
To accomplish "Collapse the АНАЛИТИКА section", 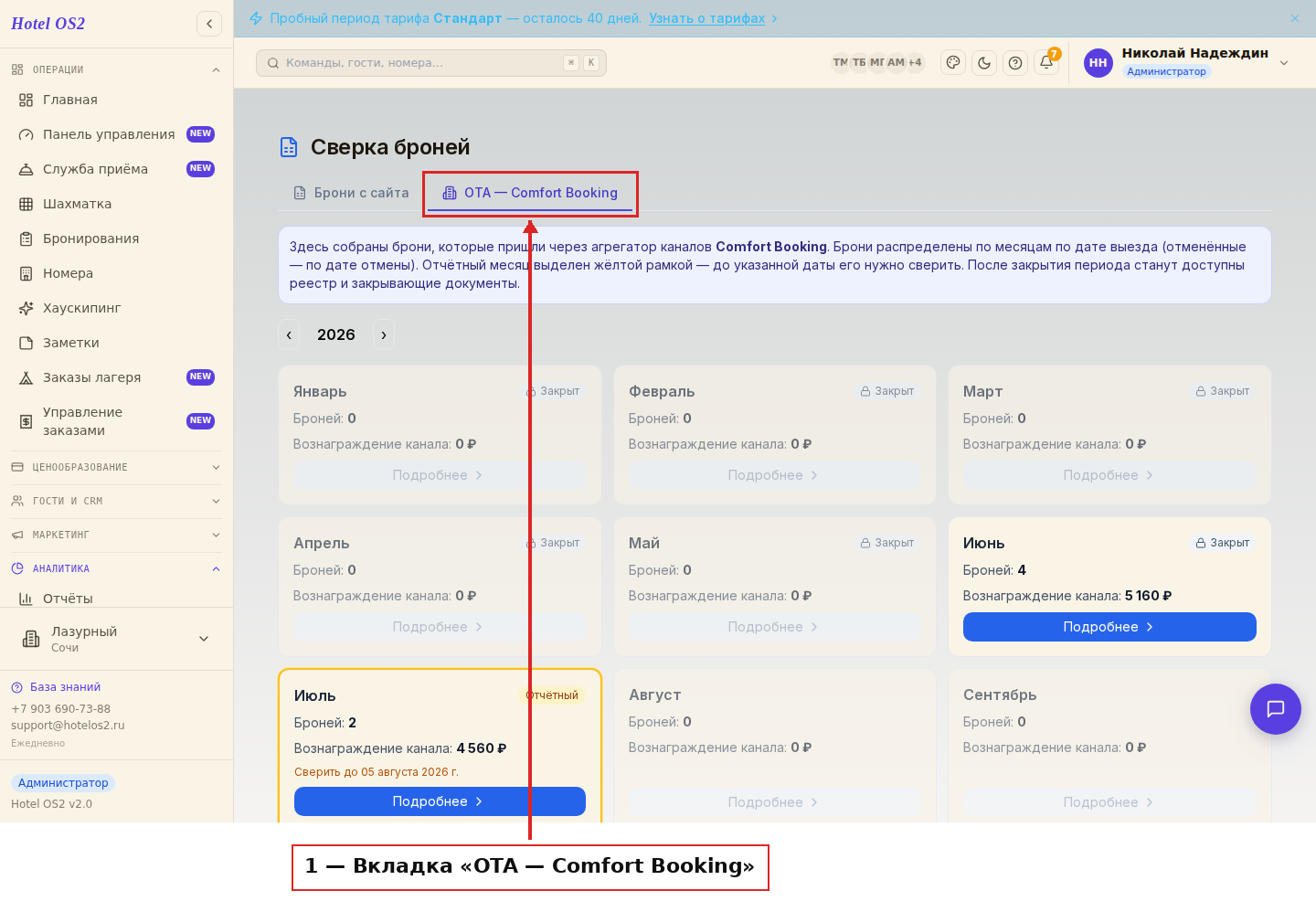I will [x=116, y=568].
